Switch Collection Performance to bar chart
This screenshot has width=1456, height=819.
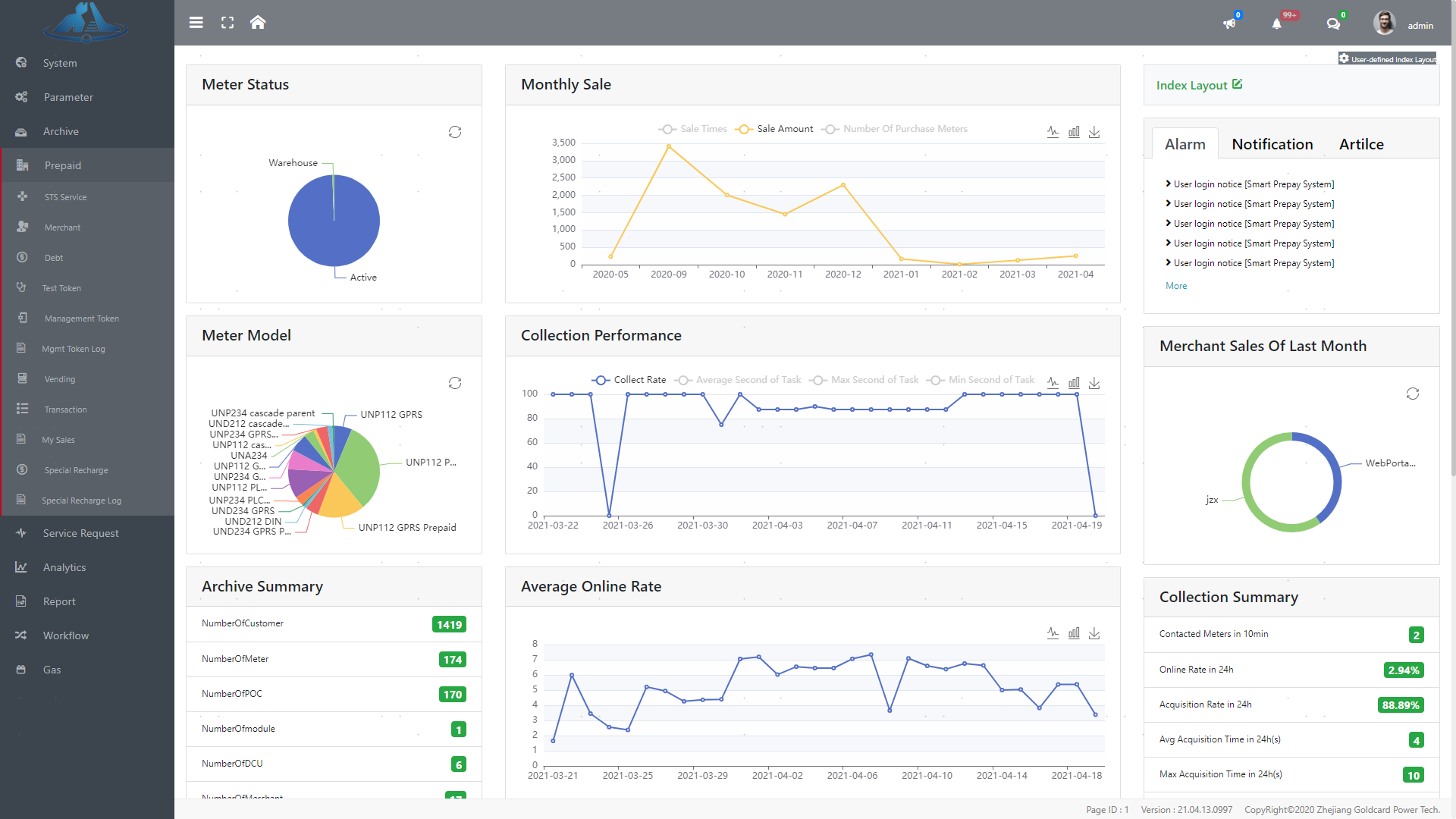pos(1074,383)
